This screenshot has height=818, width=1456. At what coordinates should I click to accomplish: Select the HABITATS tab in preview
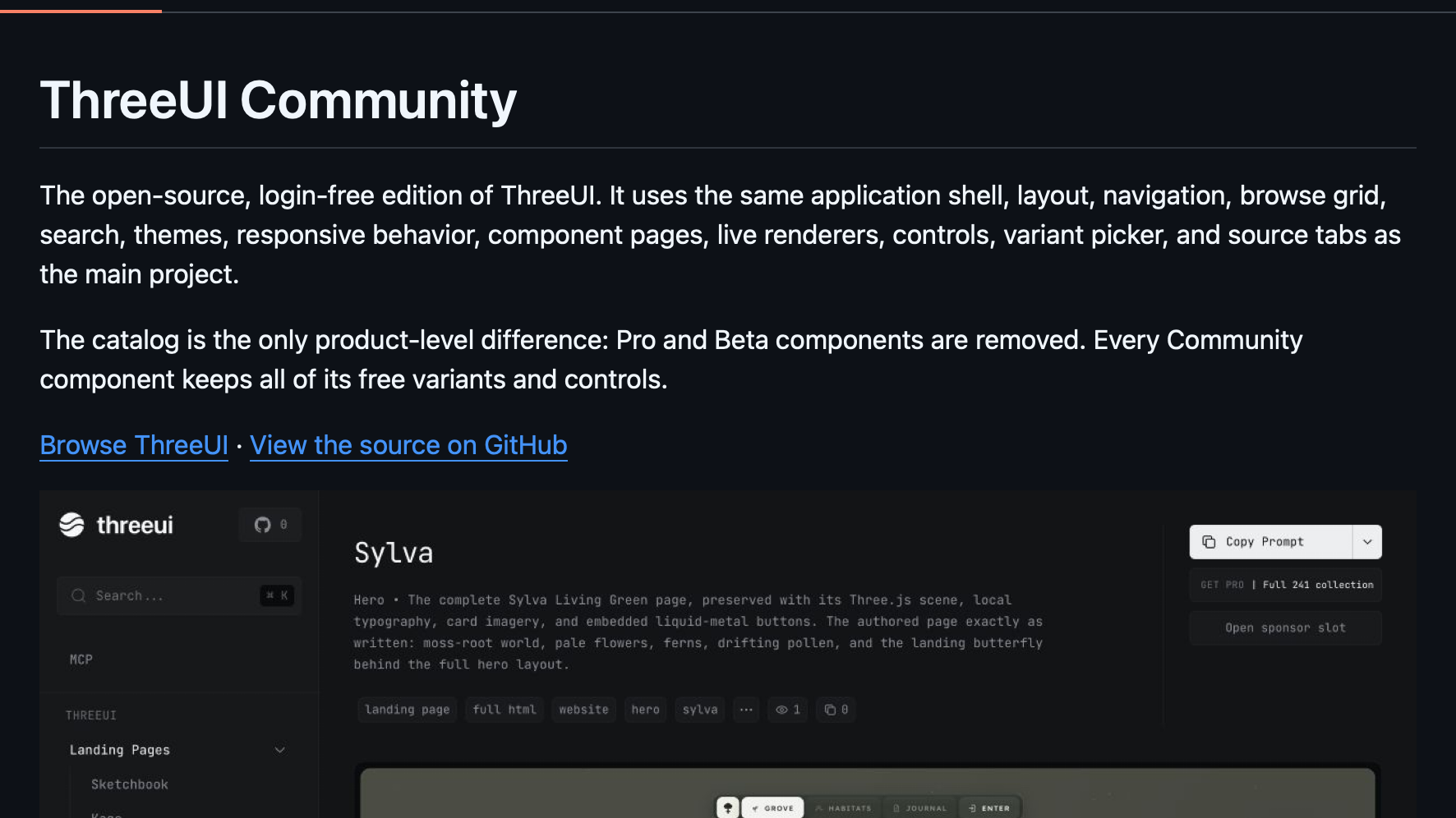843,808
